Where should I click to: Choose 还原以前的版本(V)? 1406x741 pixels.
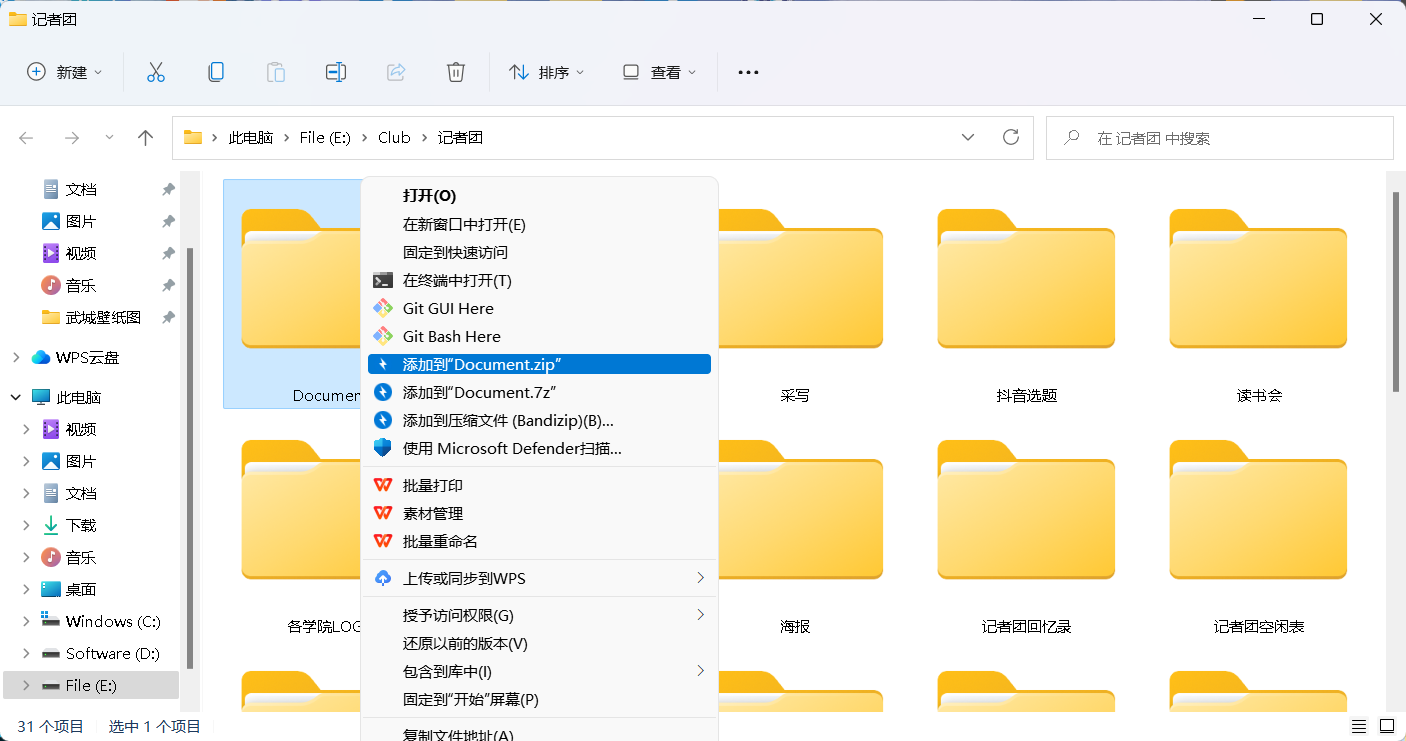(540, 644)
